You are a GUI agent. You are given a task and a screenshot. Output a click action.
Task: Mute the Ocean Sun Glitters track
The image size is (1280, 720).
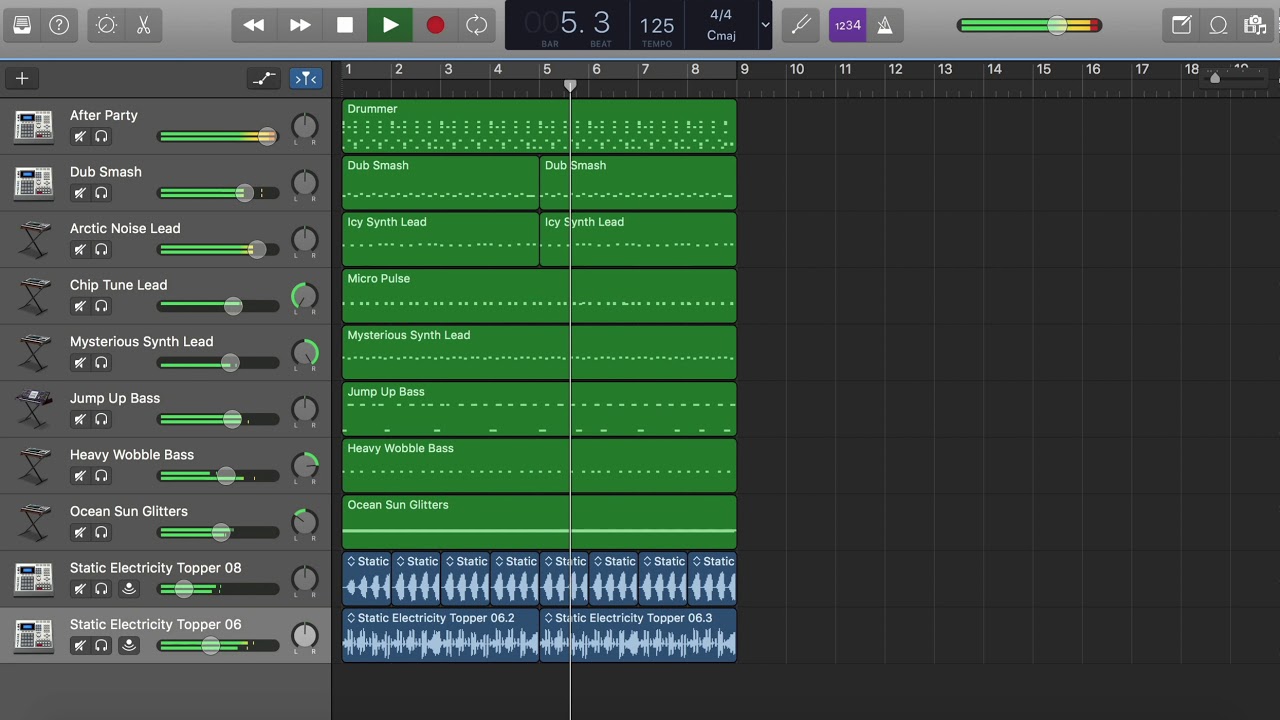tap(80, 533)
